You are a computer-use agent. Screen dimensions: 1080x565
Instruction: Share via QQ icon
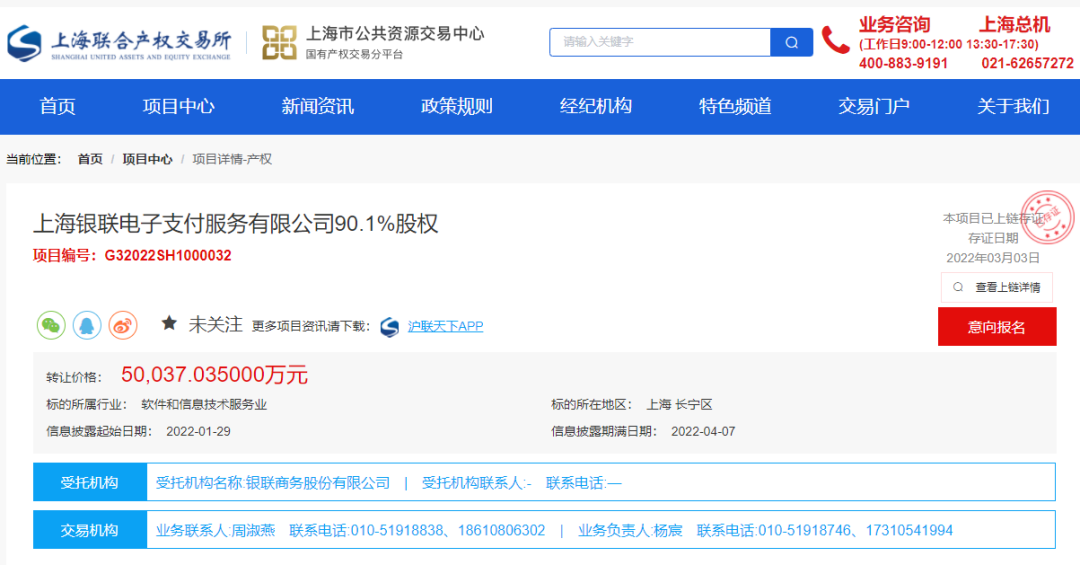pyautogui.click(x=87, y=325)
